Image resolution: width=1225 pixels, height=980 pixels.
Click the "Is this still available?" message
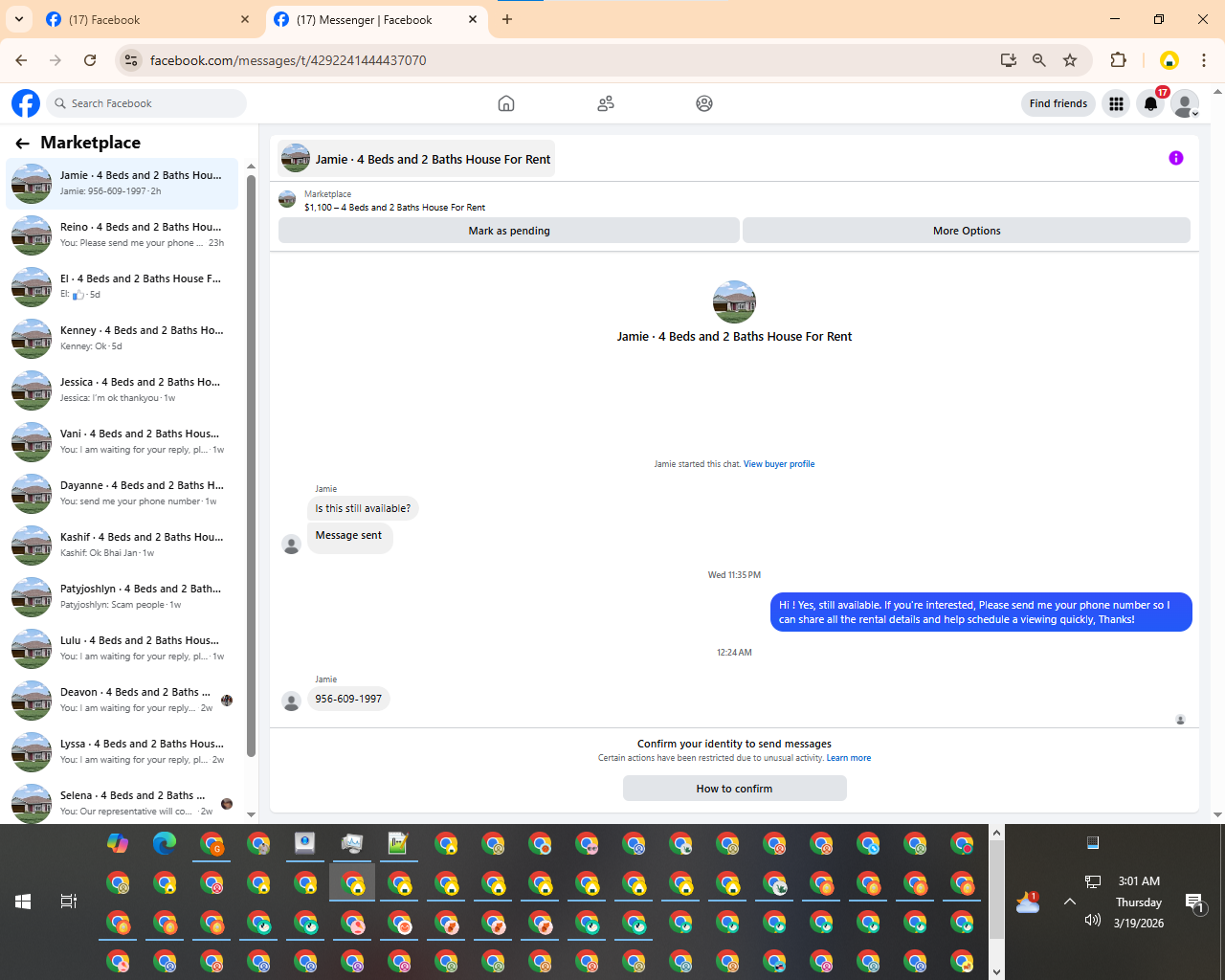[363, 508]
